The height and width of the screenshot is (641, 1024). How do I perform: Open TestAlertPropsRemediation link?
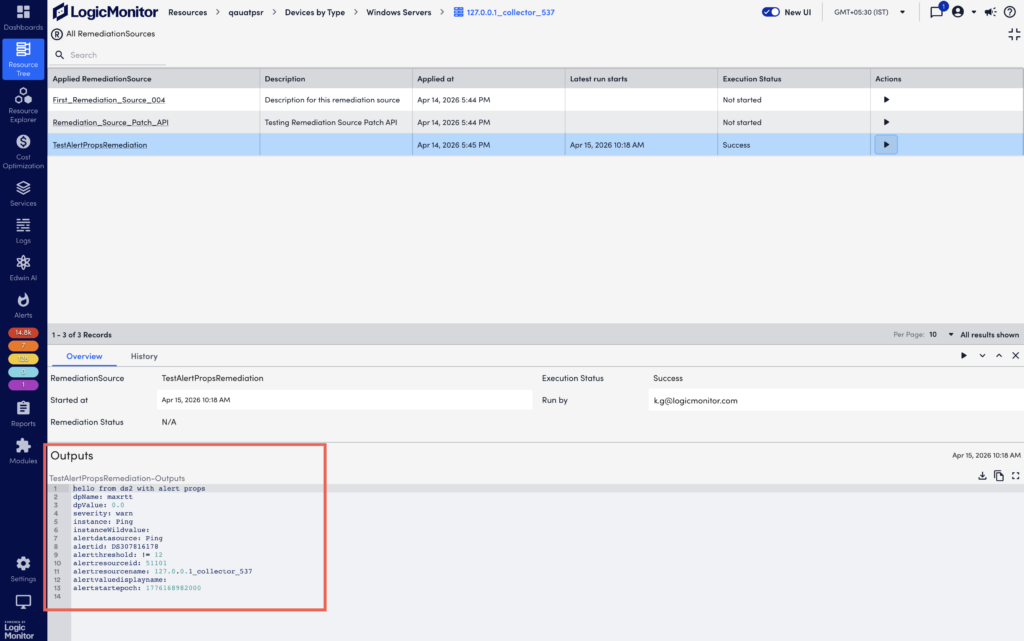click(99, 145)
